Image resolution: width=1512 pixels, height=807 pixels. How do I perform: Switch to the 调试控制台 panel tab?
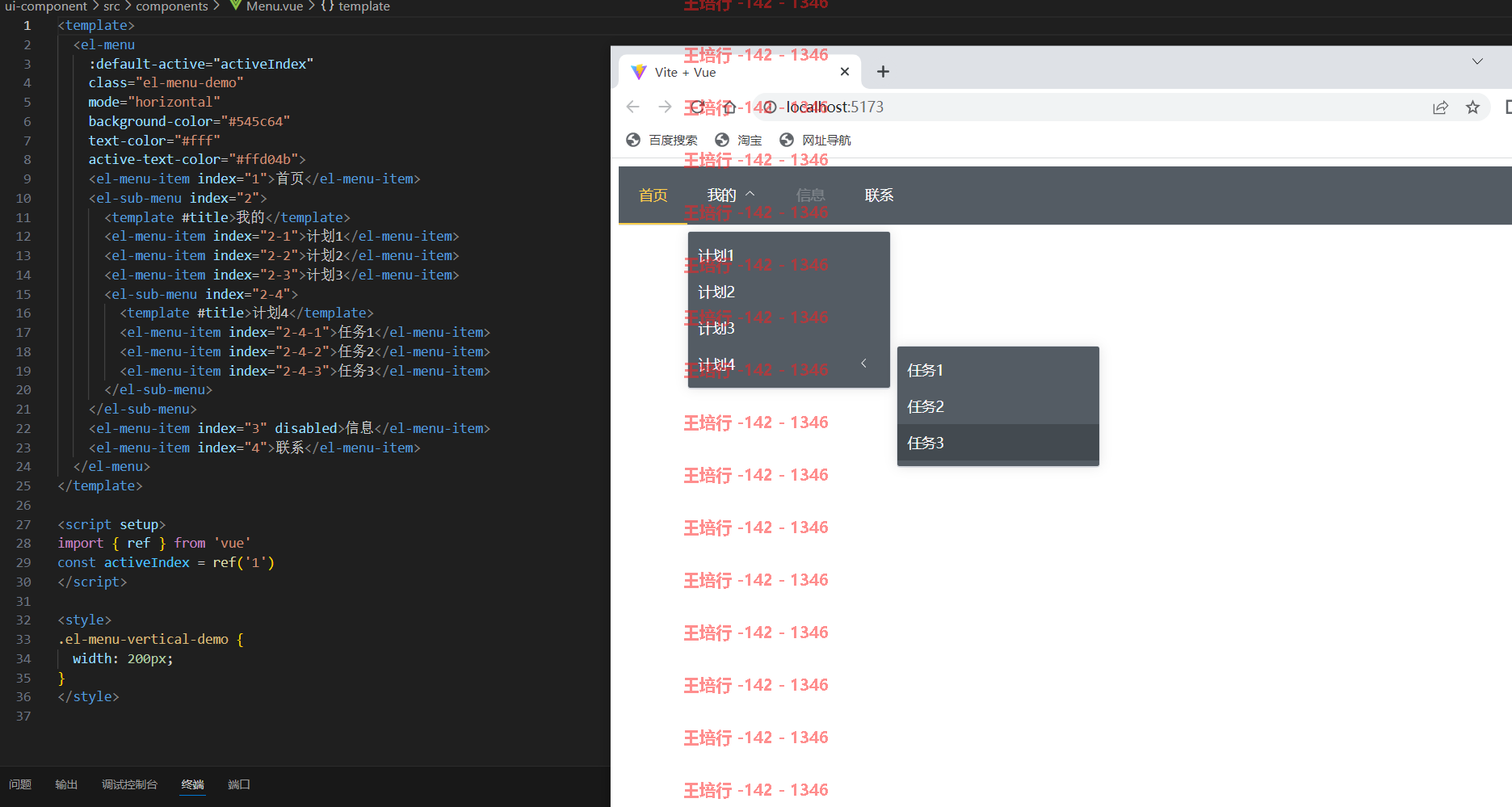coord(129,784)
